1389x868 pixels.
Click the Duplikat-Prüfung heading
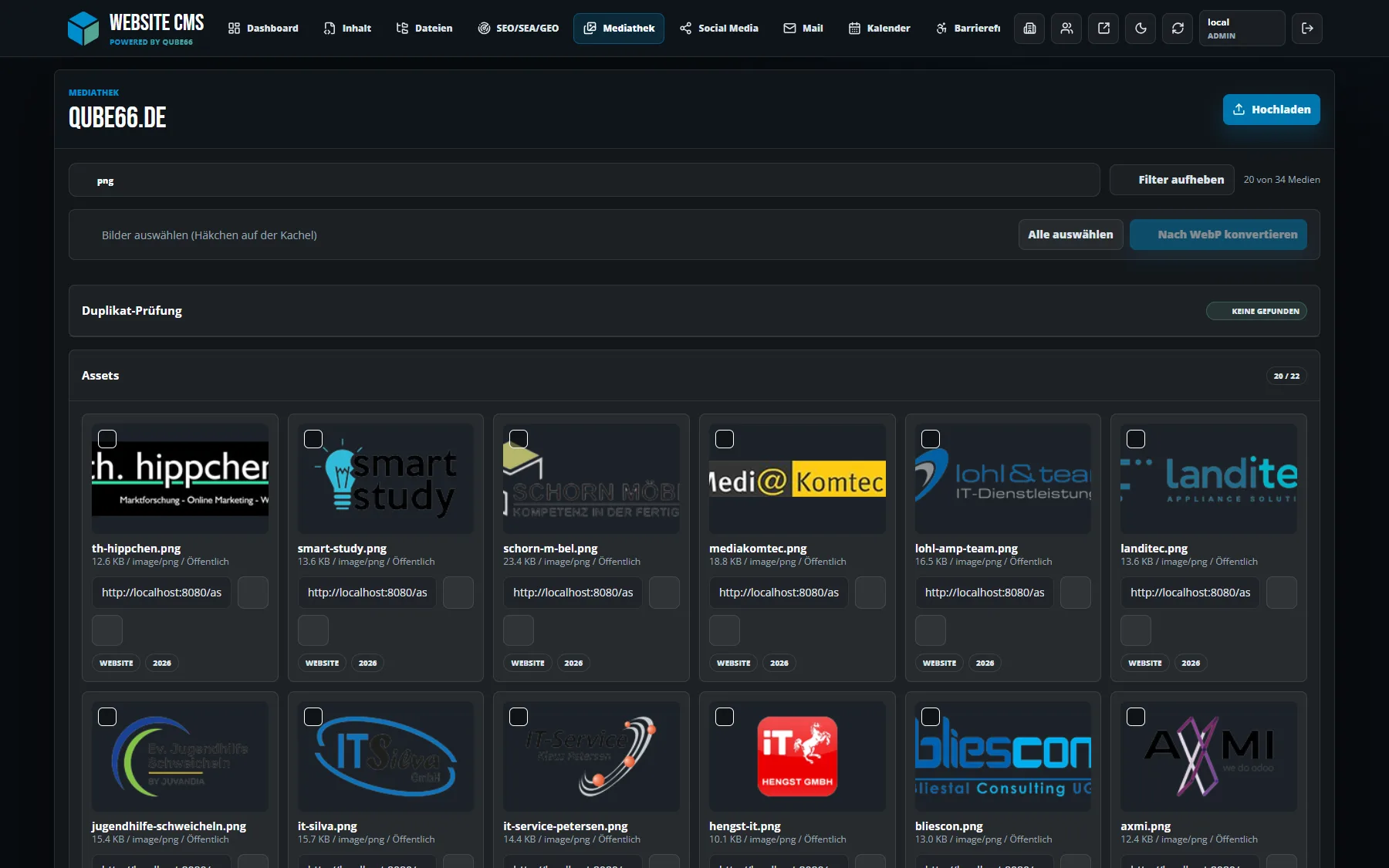[x=132, y=311]
